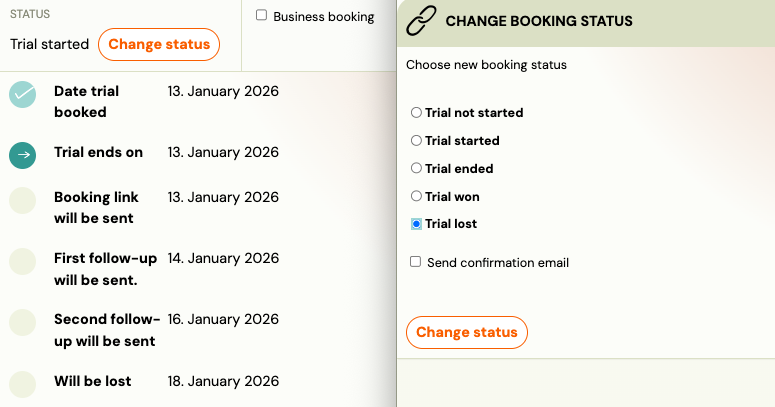Click the circle beside Will be lost
Image resolution: width=775 pixels, height=407 pixels.
point(23,382)
